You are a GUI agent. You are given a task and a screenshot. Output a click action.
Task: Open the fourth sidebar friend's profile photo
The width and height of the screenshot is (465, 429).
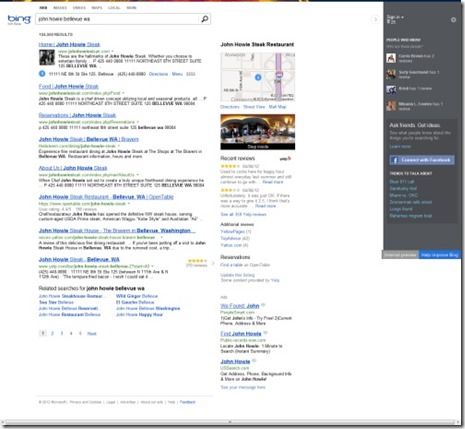click(391, 106)
